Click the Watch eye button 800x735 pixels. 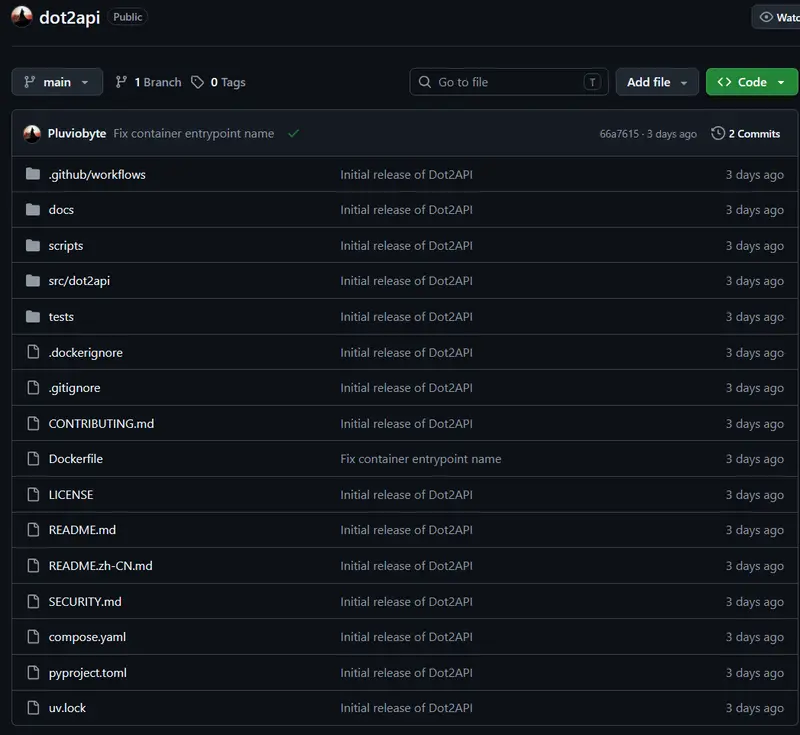pos(776,17)
